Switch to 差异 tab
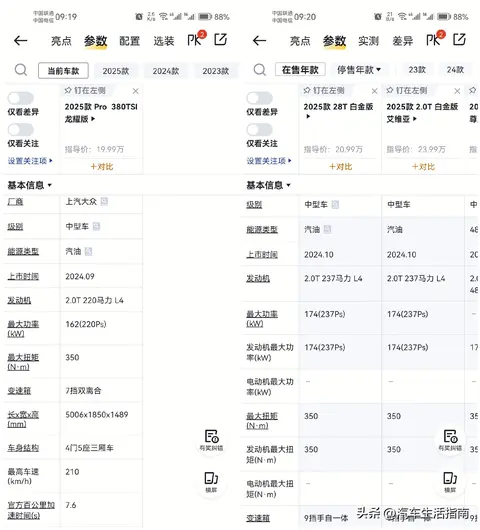The width and height of the screenshot is (480, 530). 402,41
